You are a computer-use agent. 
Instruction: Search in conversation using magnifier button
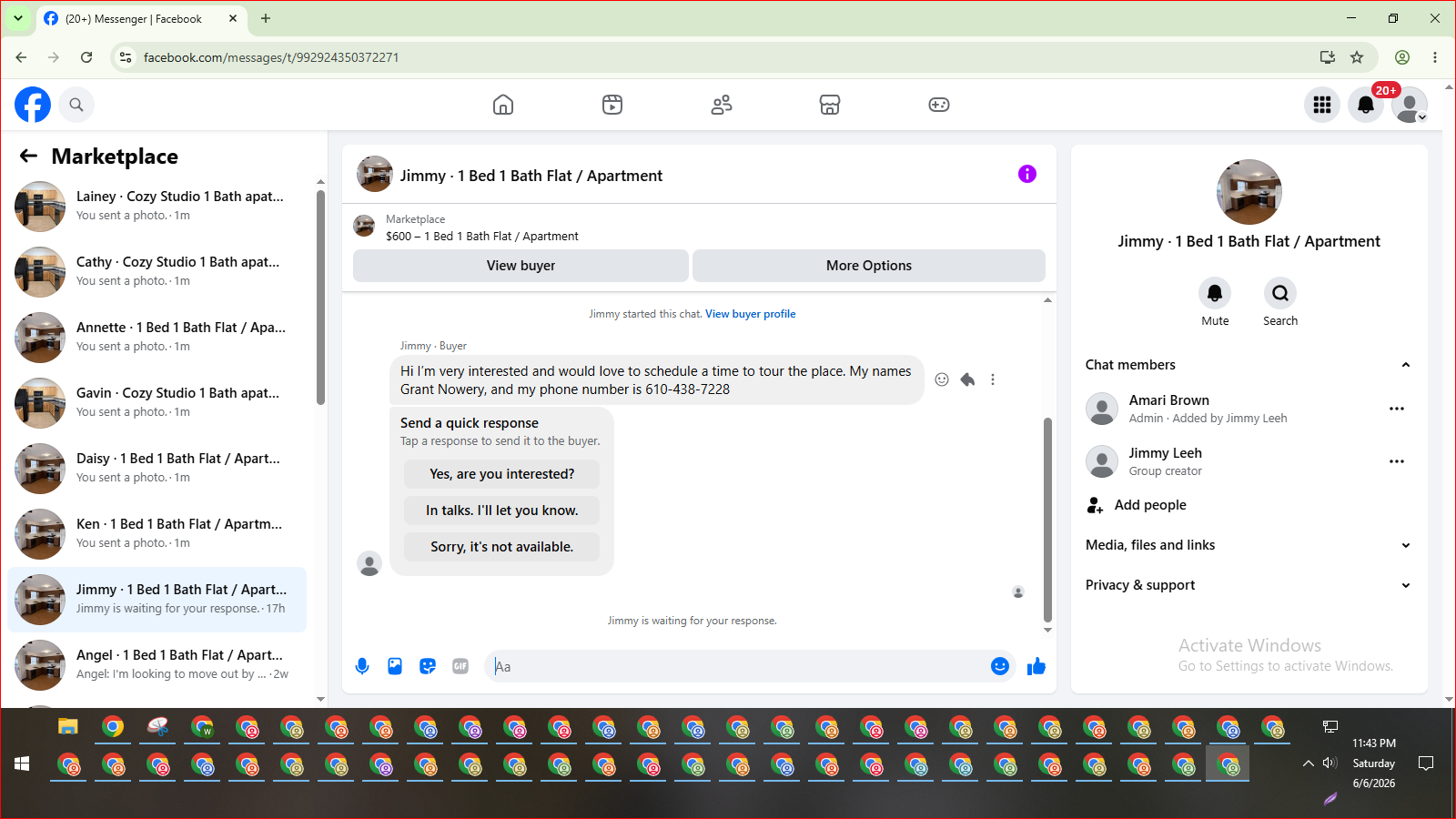1280,293
